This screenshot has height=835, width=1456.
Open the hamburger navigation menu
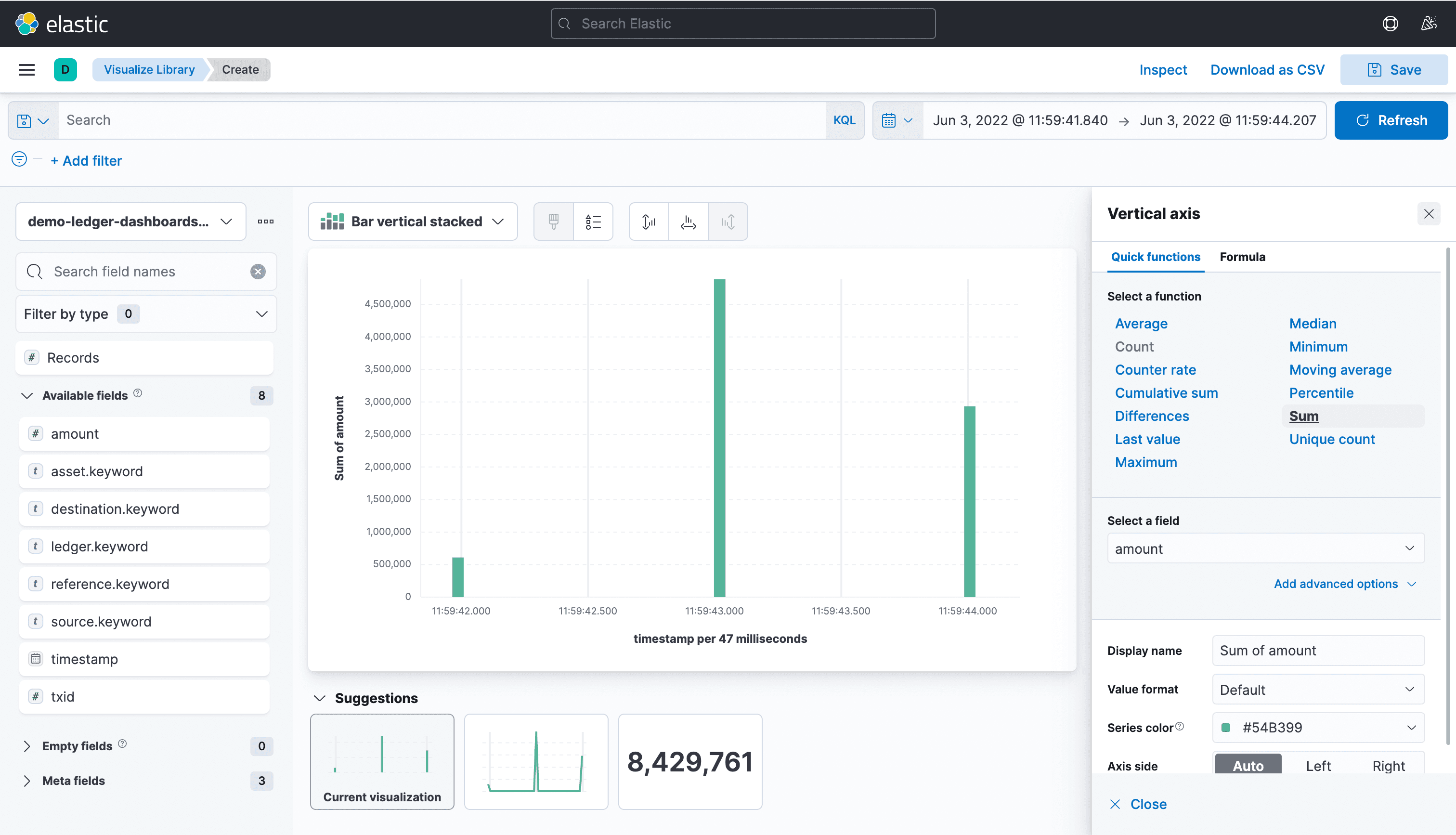(x=27, y=69)
